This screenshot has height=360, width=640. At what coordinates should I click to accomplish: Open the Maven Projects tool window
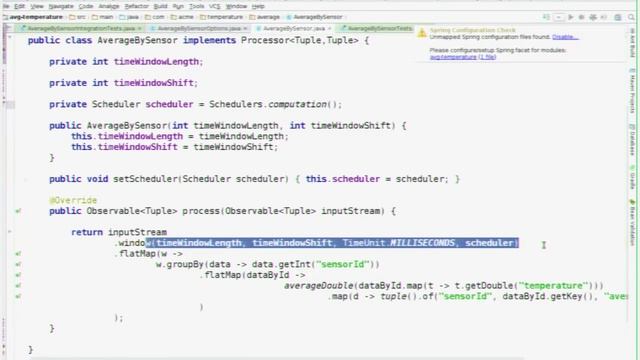pos(632,92)
